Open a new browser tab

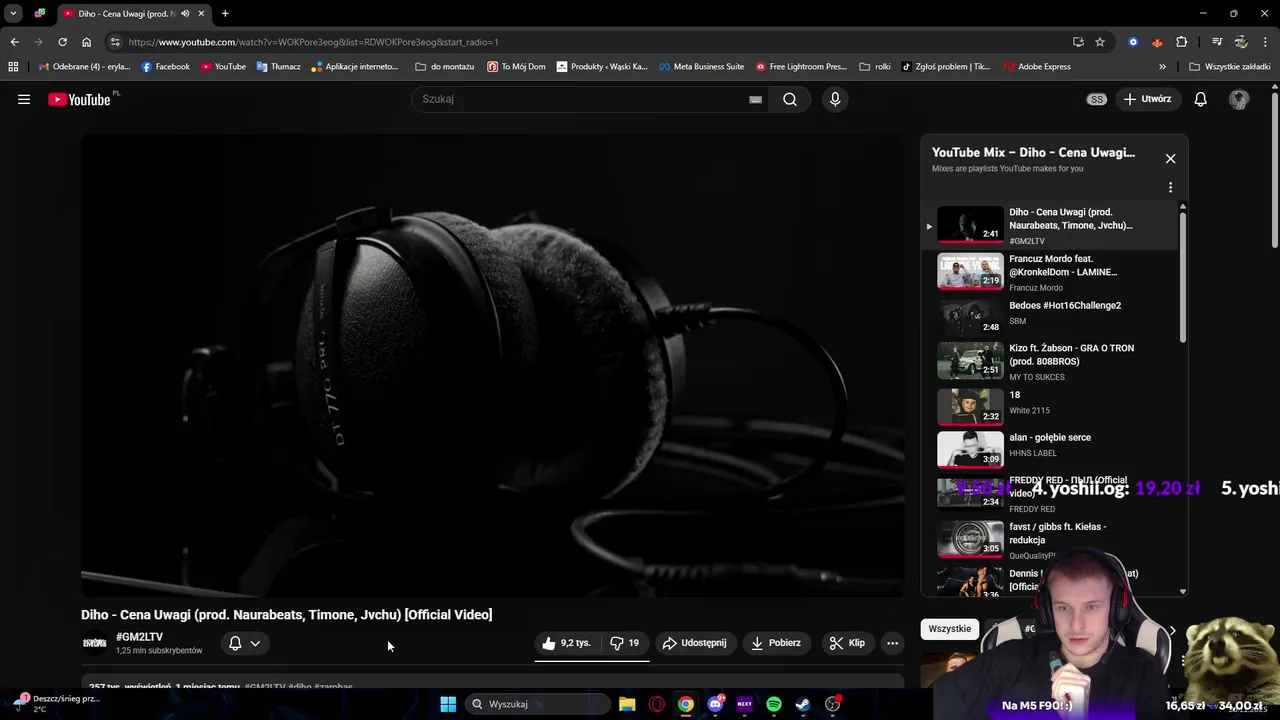pyautogui.click(x=225, y=14)
